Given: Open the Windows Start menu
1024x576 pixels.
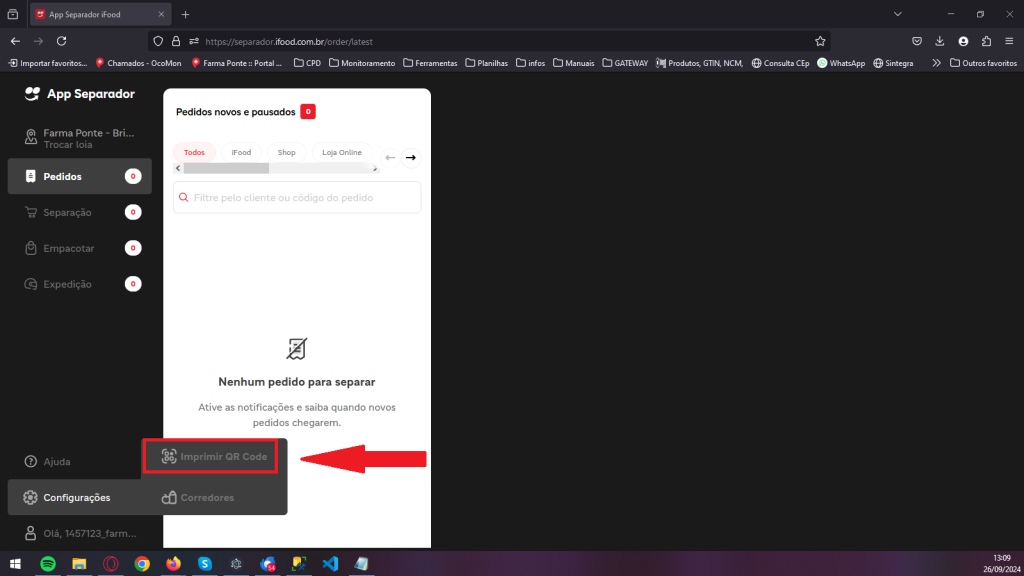Looking at the screenshot, I should (15, 564).
